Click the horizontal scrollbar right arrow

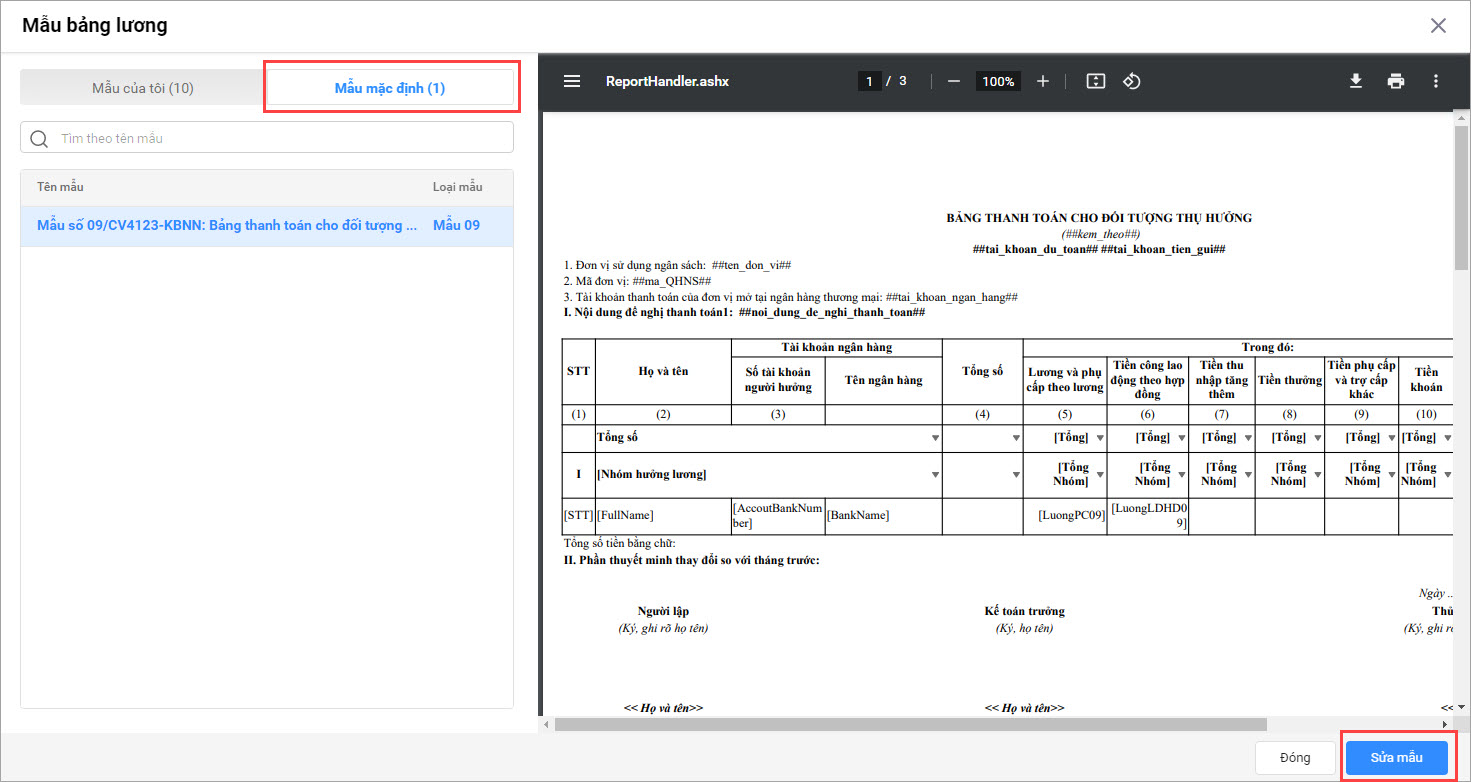coord(1445,724)
